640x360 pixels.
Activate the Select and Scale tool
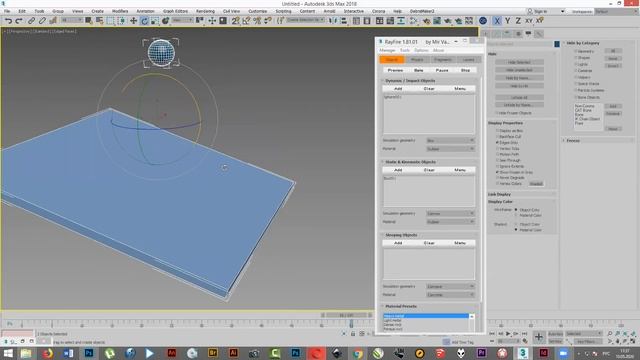(x=155, y=20)
